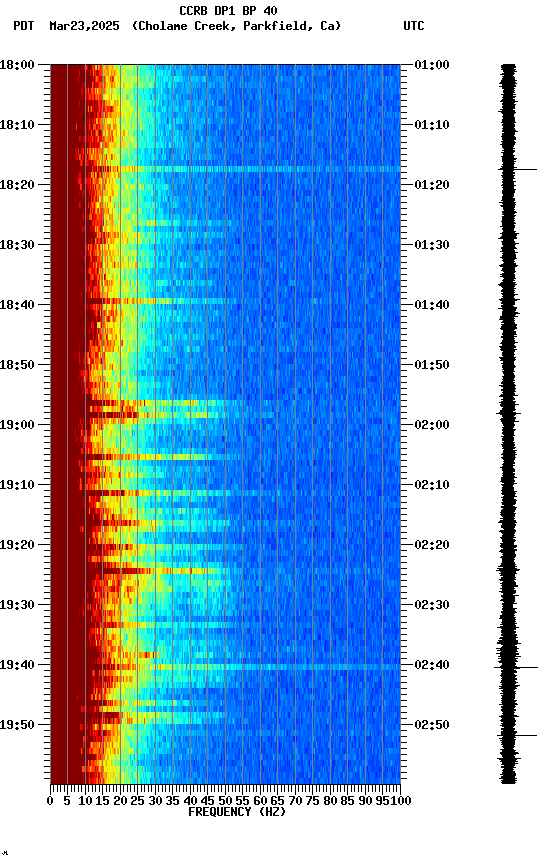Click the date Mar23,2025
Screen dimensions: 552x864
[x=84, y=26]
